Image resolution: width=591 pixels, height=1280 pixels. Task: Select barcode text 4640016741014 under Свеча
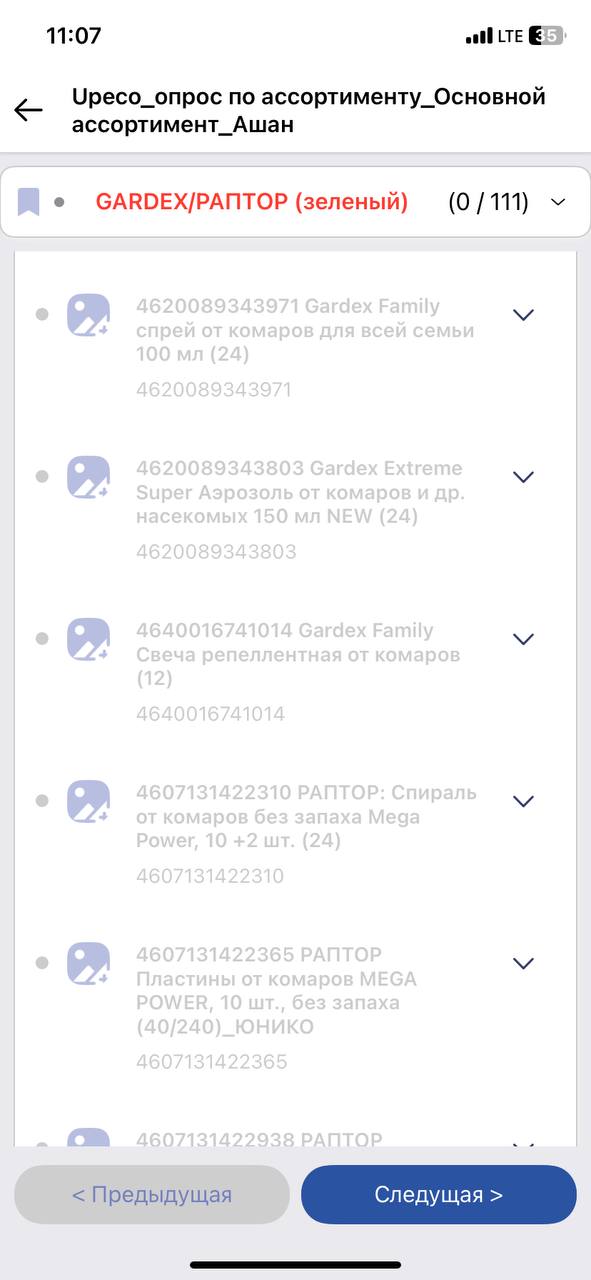[210, 714]
